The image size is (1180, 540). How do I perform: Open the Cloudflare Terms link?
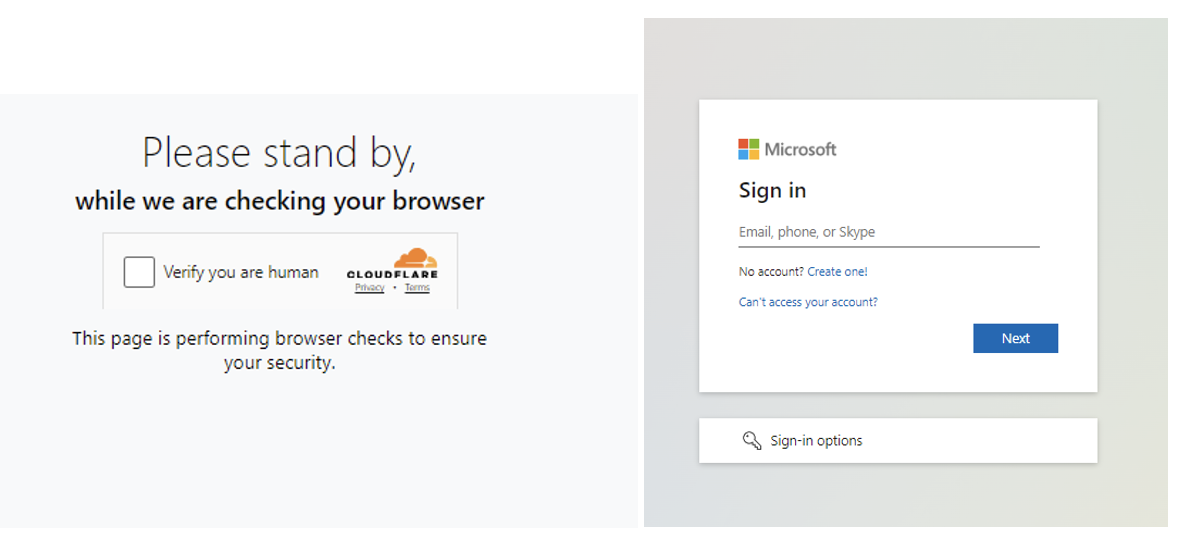click(x=417, y=288)
